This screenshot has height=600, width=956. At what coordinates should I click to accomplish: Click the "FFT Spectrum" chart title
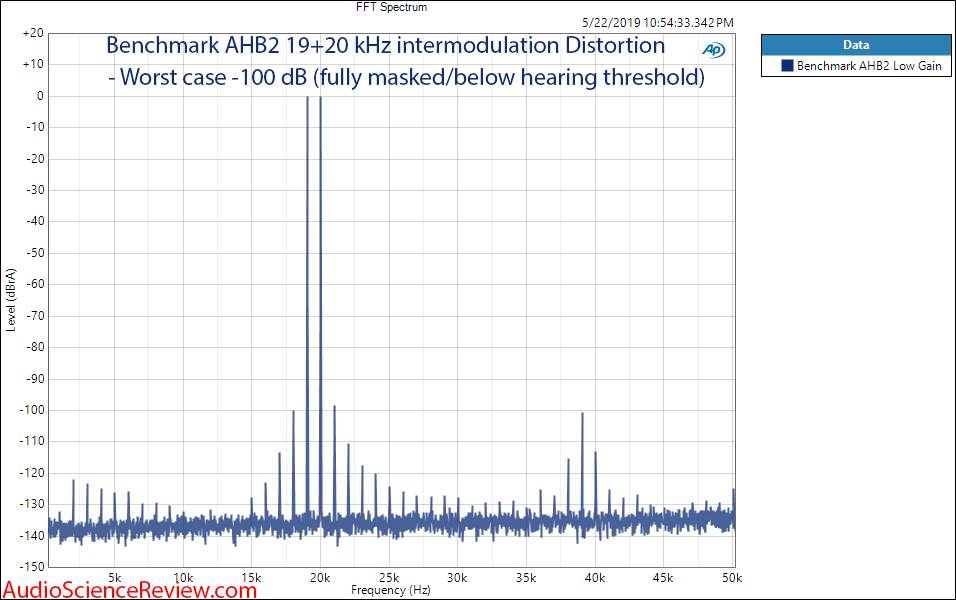tap(391, 7)
